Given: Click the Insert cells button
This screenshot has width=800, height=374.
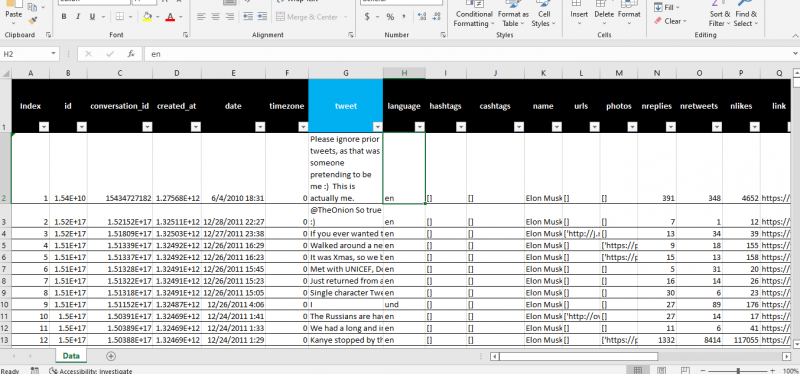Looking at the screenshot, I should click(x=579, y=15).
